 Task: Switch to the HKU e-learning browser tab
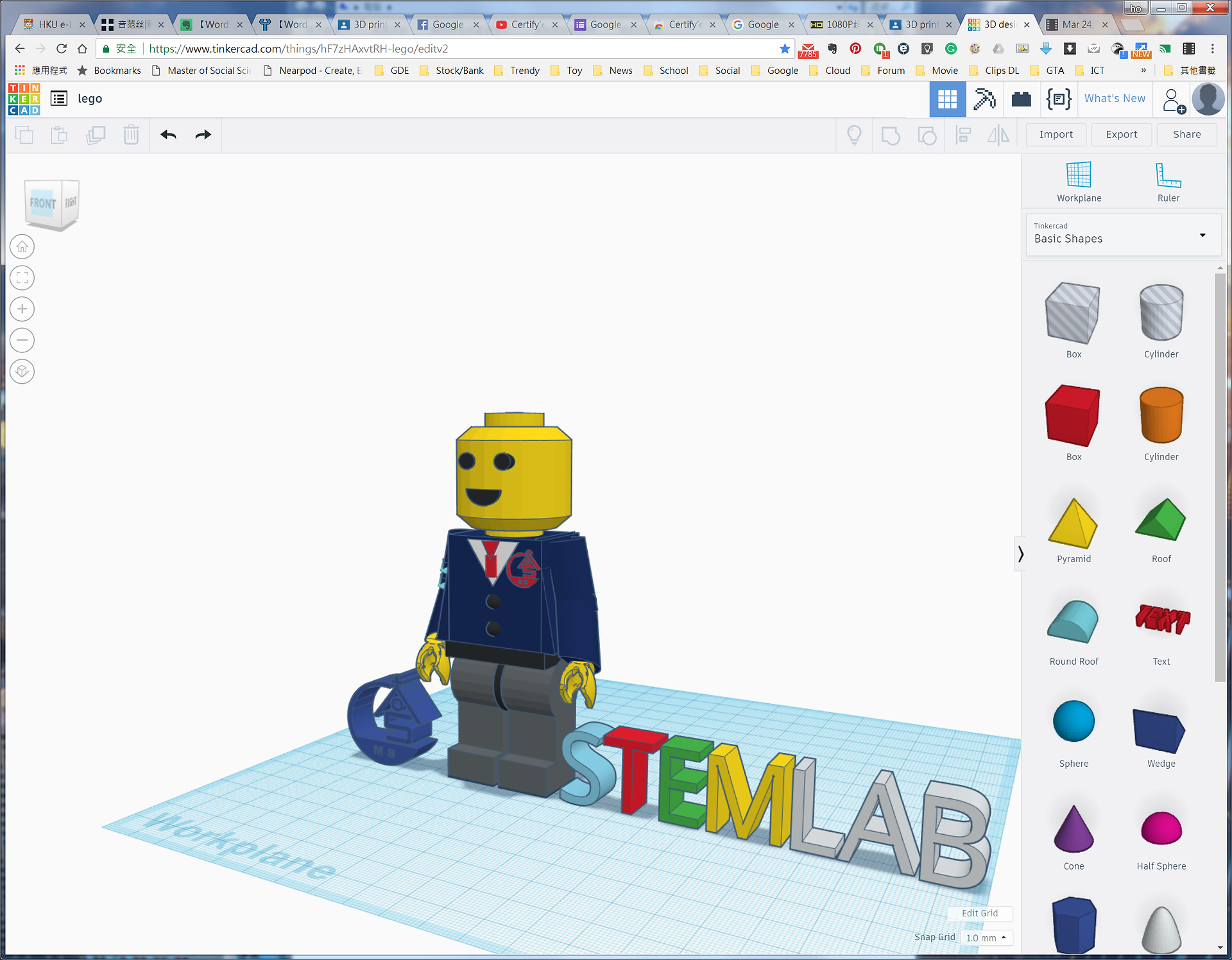[x=54, y=24]
